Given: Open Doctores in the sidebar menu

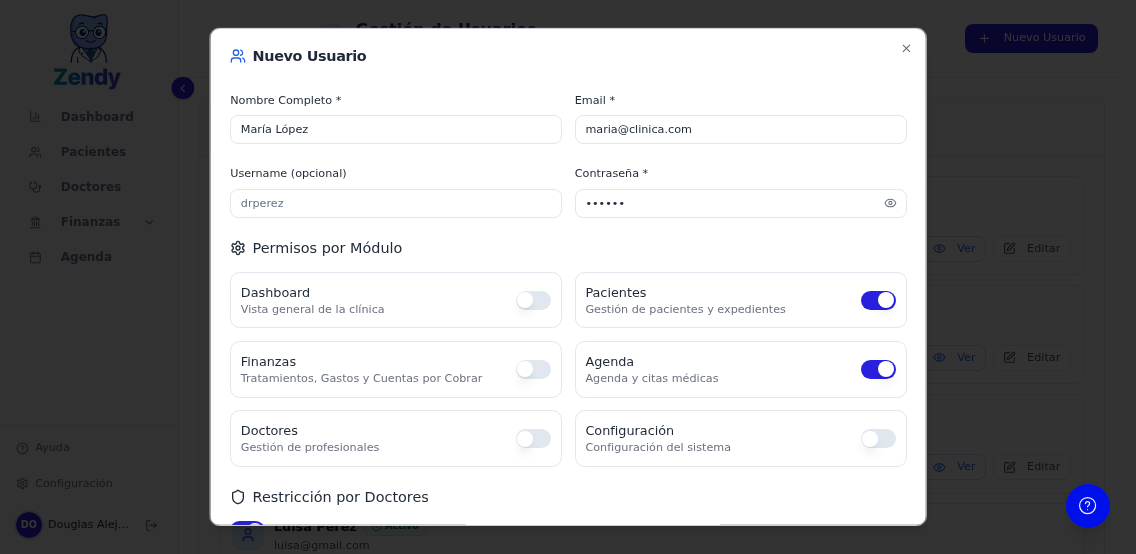Looking at the screenshot, I should [x=90, y=187].
